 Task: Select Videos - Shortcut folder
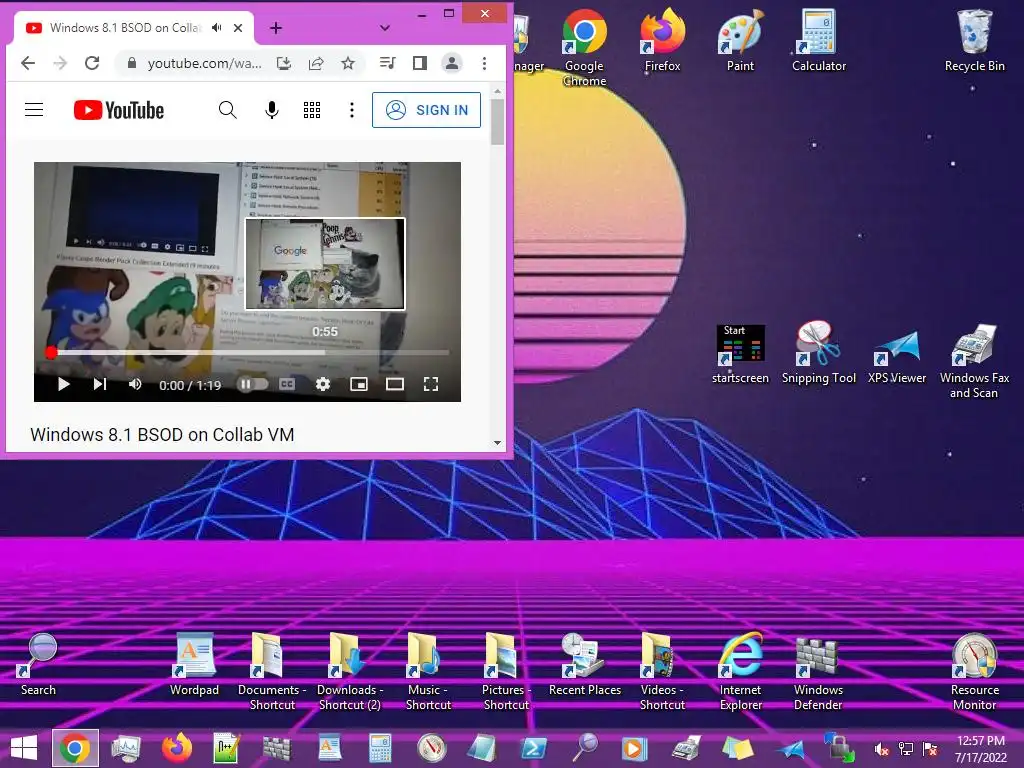click(x=662, y=672)
